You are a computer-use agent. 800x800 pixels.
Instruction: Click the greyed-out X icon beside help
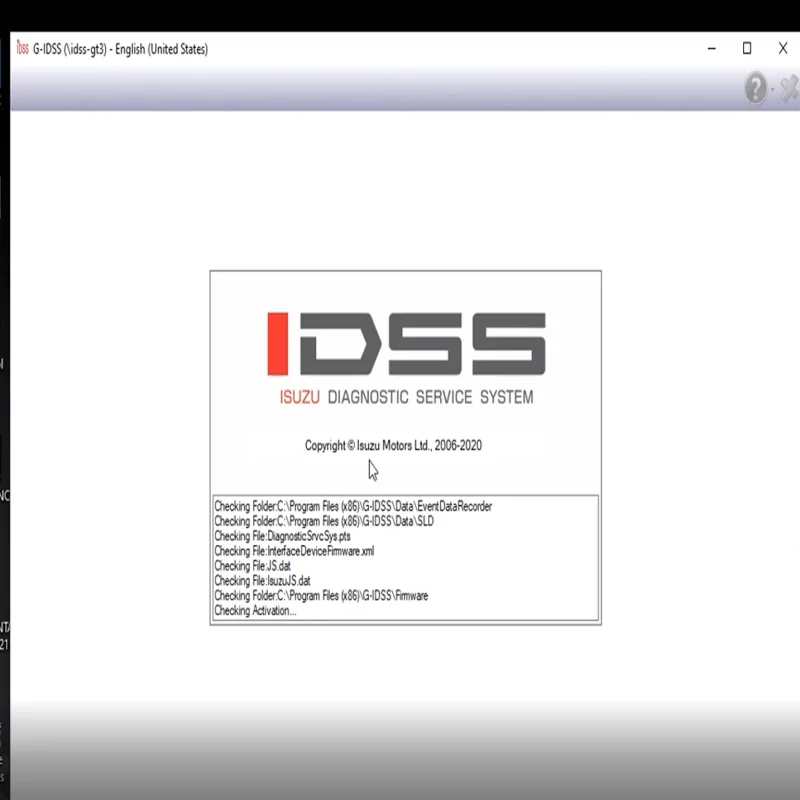click(x=790, y=88)
